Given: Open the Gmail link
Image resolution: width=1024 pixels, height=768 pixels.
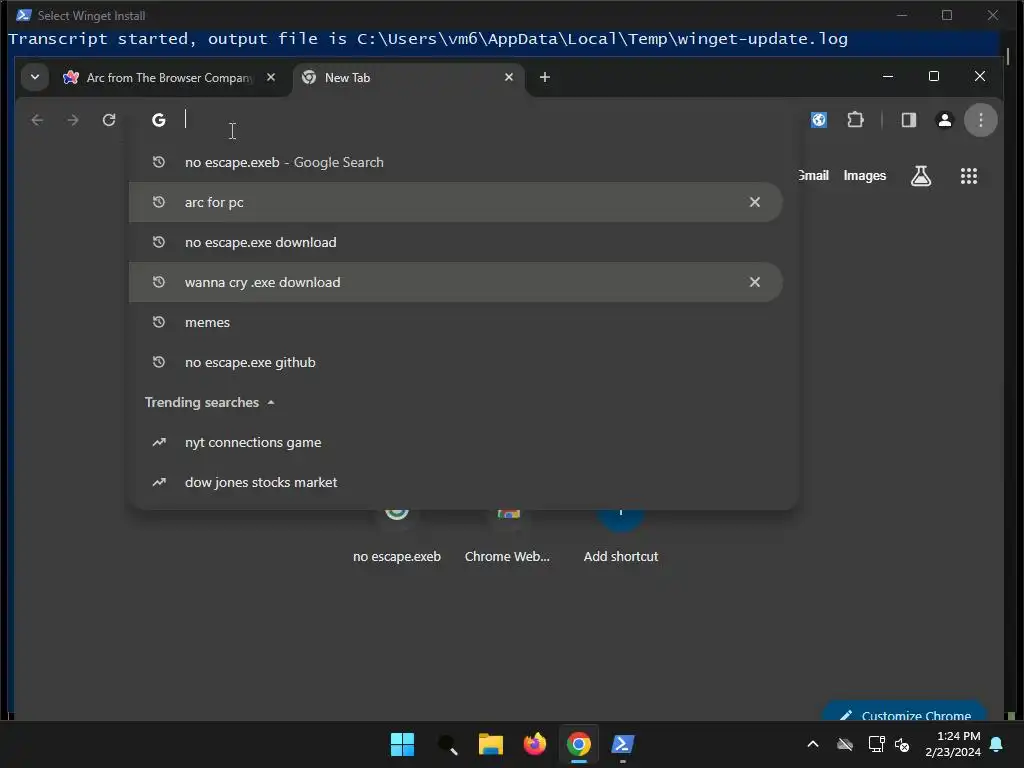Looking at the screenshot, I should coord(813,176).
